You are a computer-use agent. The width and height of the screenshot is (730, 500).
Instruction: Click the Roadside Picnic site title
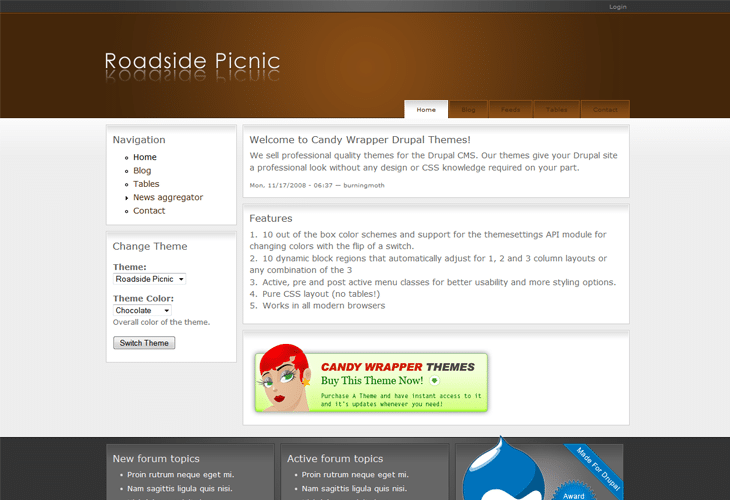click(x=192, y=61)
